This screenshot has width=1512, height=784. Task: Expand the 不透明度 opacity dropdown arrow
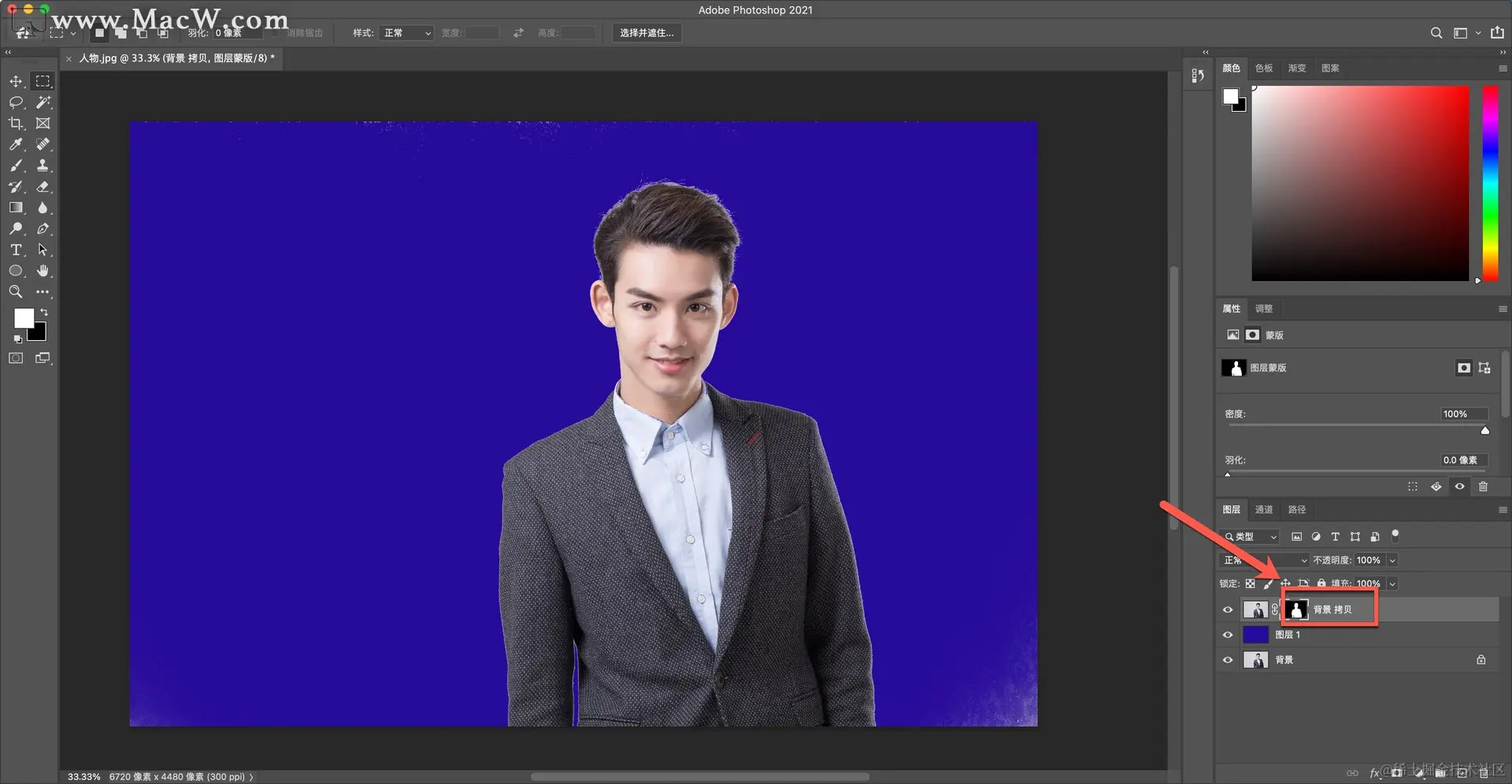(x=1392, y=560)
